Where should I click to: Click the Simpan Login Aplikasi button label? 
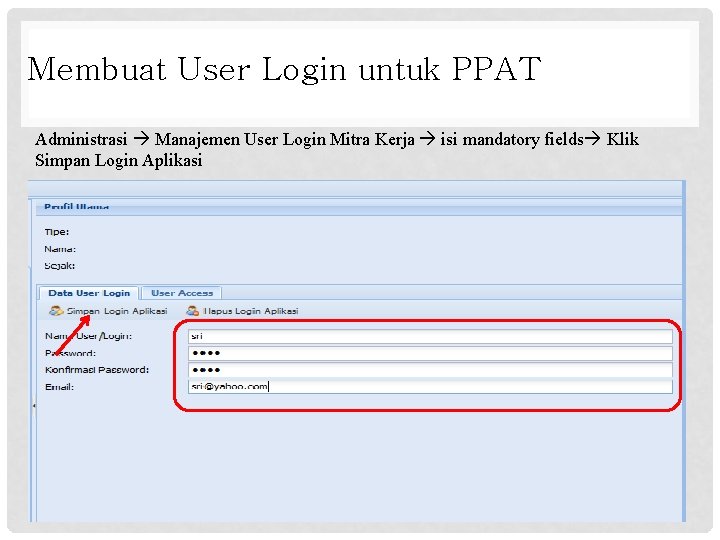pos(117,311)
